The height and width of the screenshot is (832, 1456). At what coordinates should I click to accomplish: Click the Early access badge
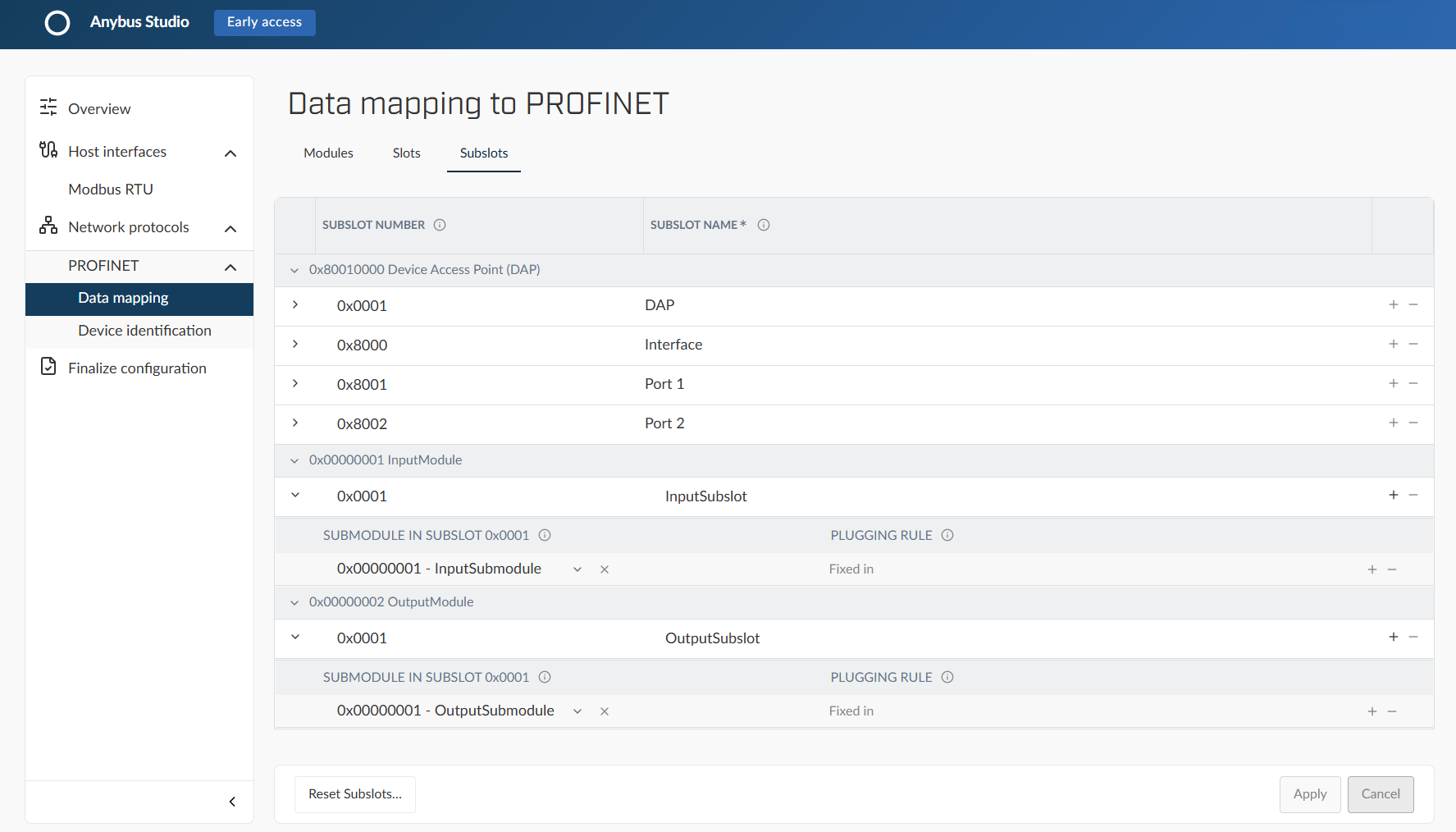coord(264,22)
